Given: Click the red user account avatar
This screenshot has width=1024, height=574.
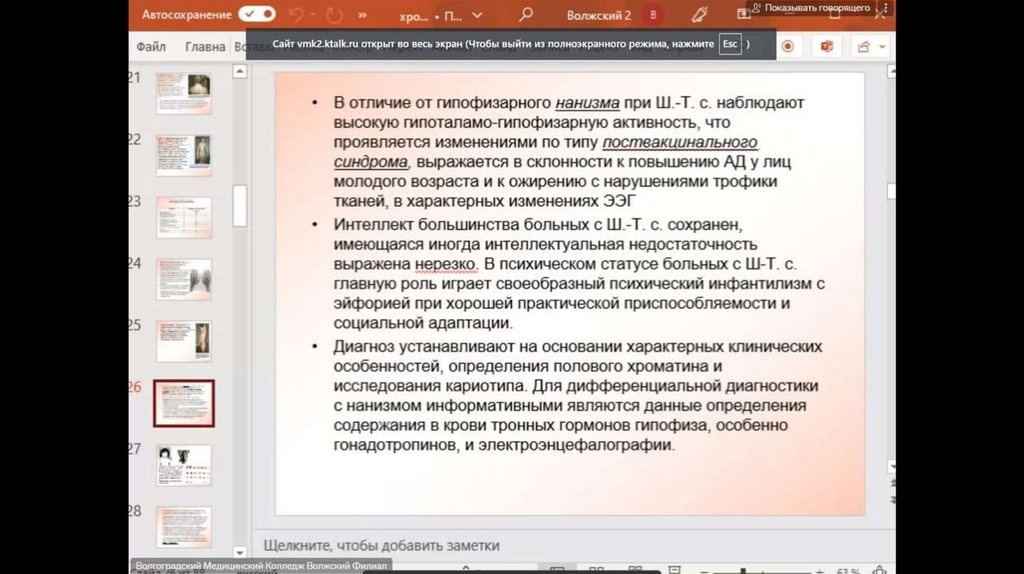Looking at the screenshot, I should 654,15.
